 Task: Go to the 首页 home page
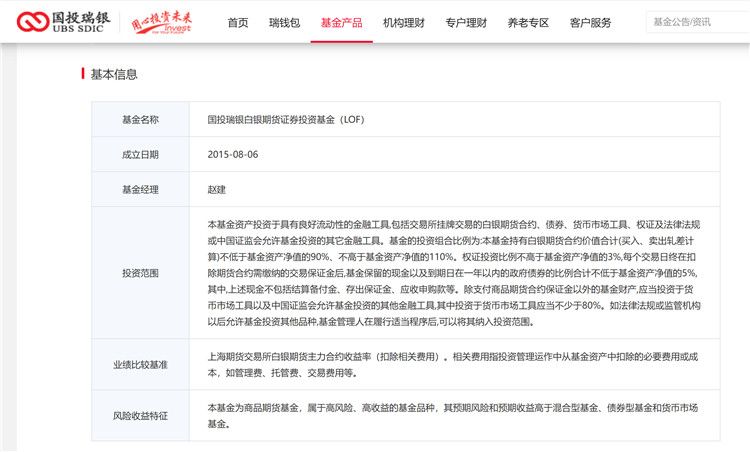238,22
